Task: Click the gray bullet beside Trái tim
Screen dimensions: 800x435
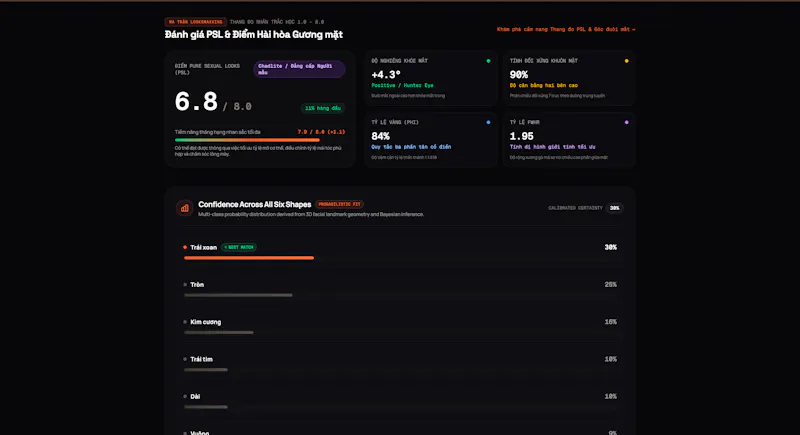Action: (x=185, y=359)
